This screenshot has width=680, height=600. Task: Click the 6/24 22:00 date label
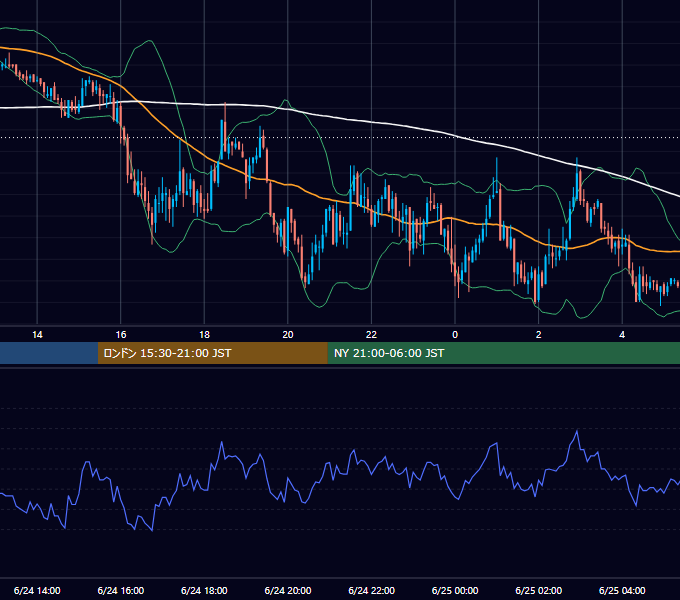pyautogui.click(x=372, y=590)
